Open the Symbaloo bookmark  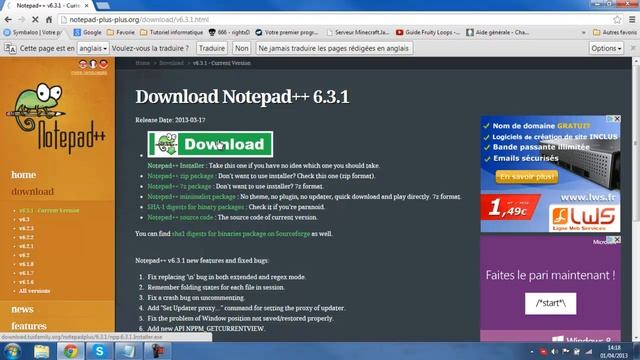(33, 32)
